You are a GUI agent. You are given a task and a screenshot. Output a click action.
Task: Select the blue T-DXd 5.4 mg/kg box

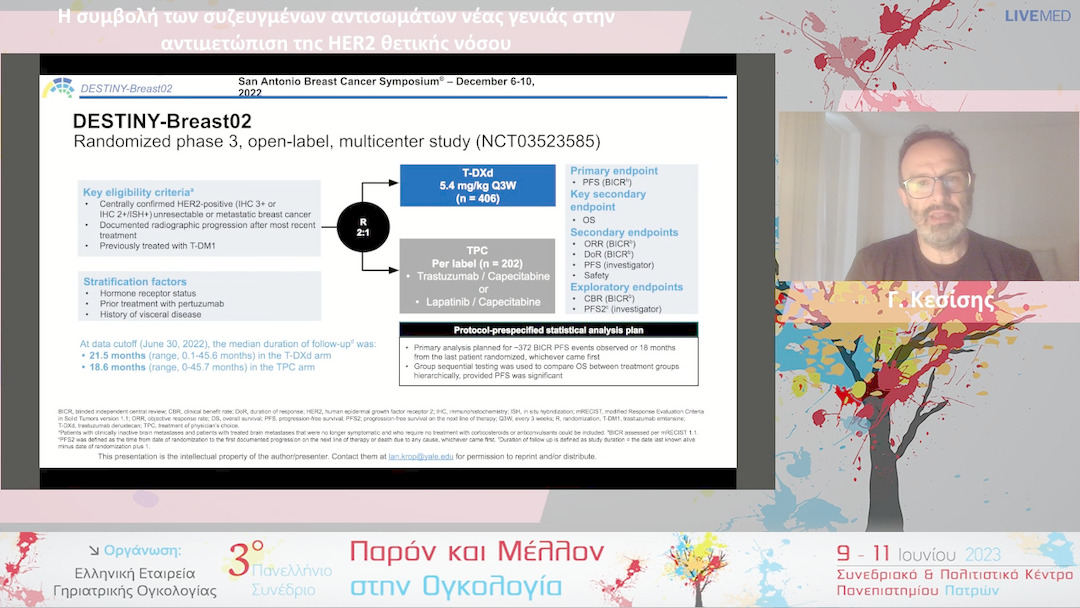click(477, 185)
